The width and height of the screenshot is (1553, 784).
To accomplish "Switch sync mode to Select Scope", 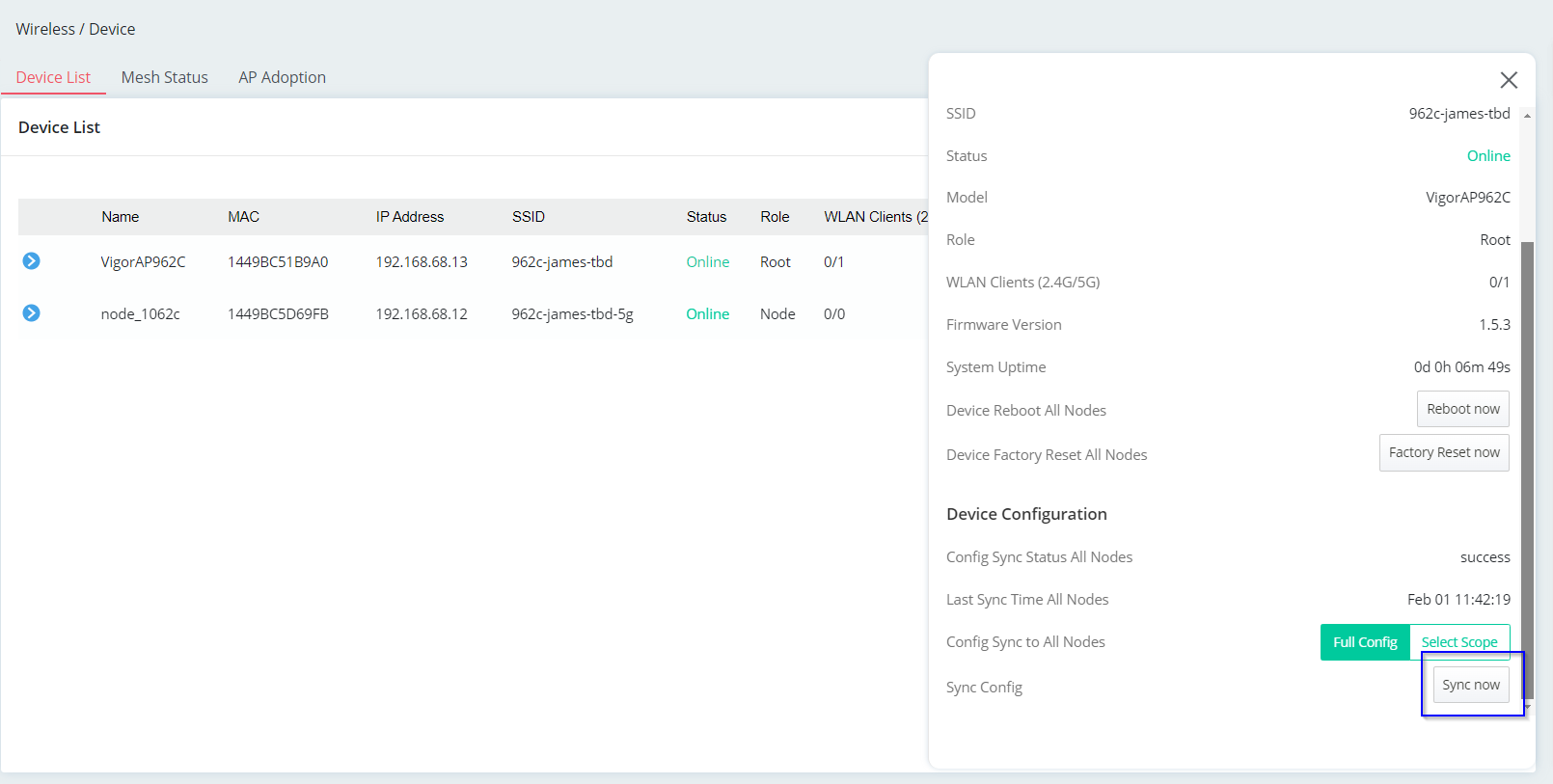I will [1458, 642].
